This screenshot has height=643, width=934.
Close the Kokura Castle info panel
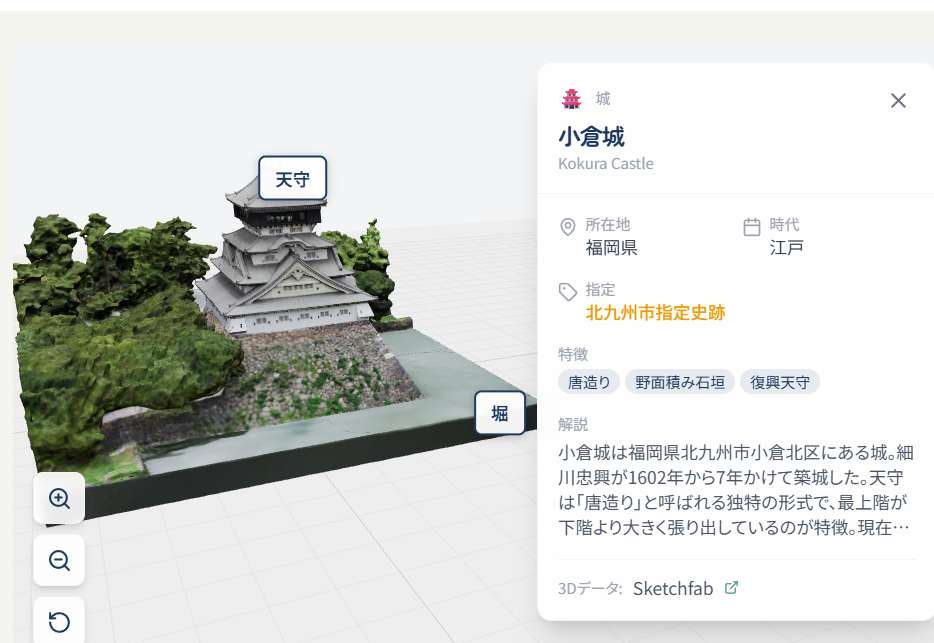coord(898,100)
